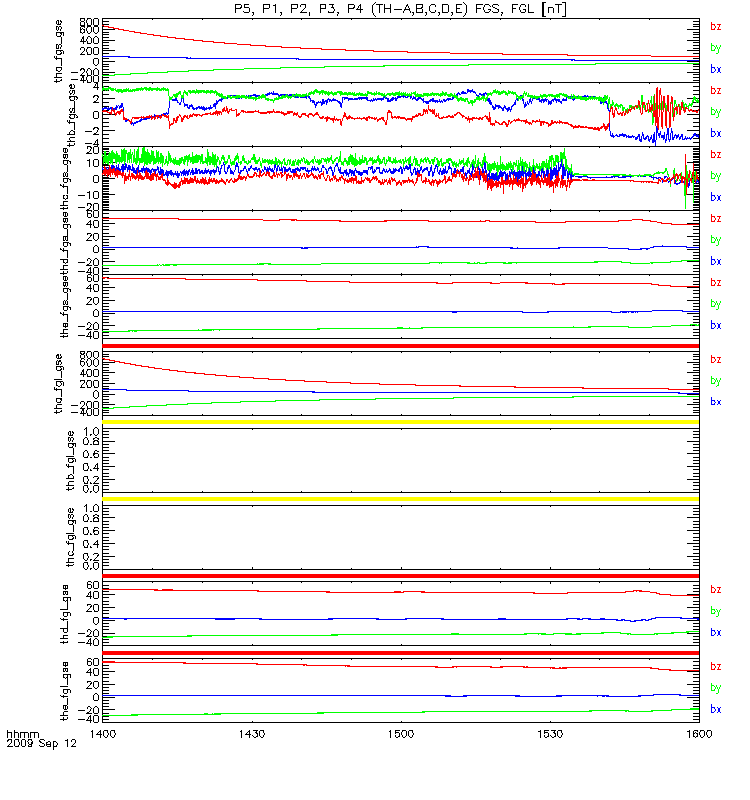Click the by legend of thd_fgl_gse panel
This screenshot has width=750, height=800.
tap(716, 611)
